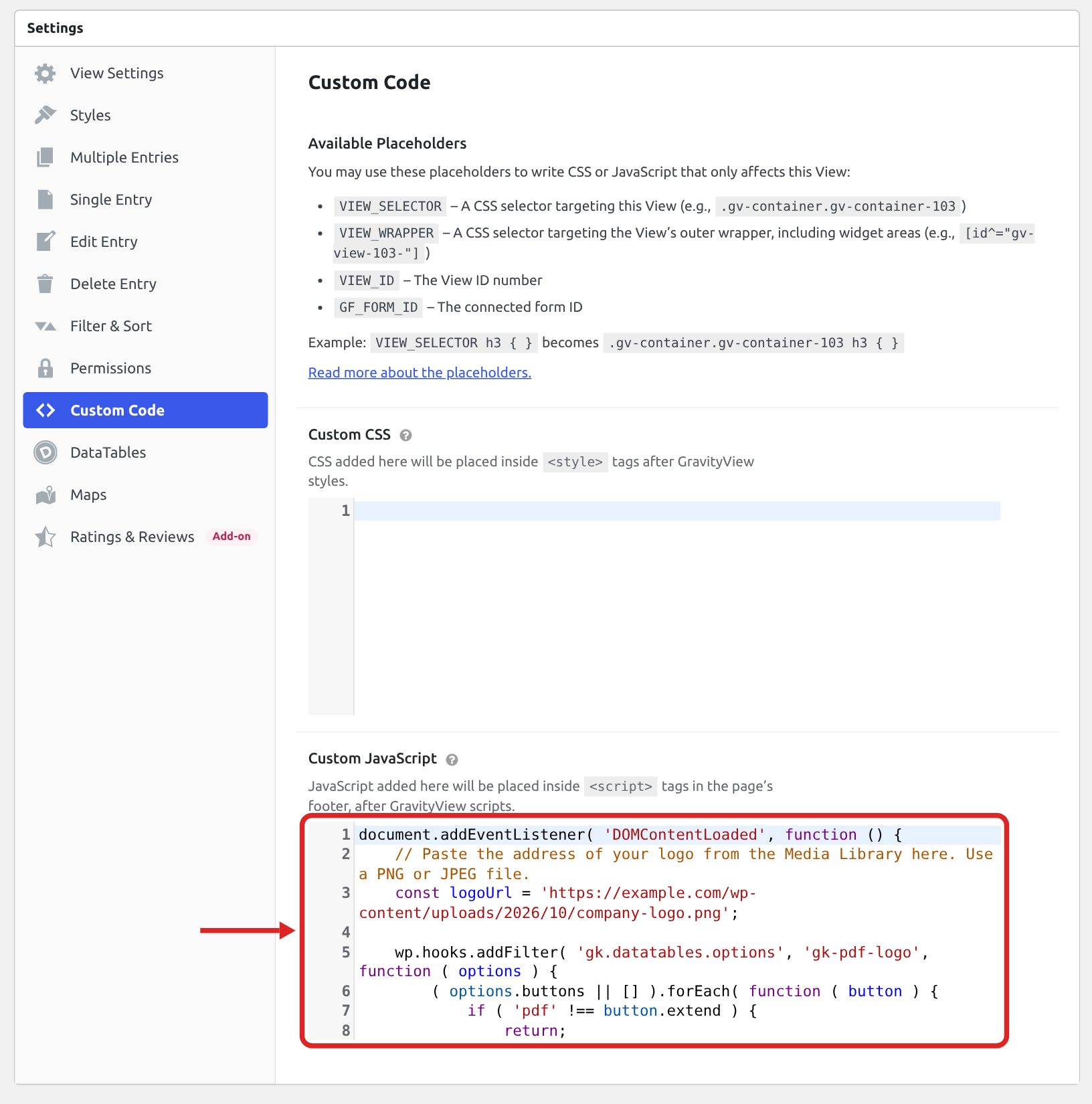This screenshot has height=1104, width=1092.
Task: Click the 'return;' statement on line 8
Action: click(x=535, y=1030)
